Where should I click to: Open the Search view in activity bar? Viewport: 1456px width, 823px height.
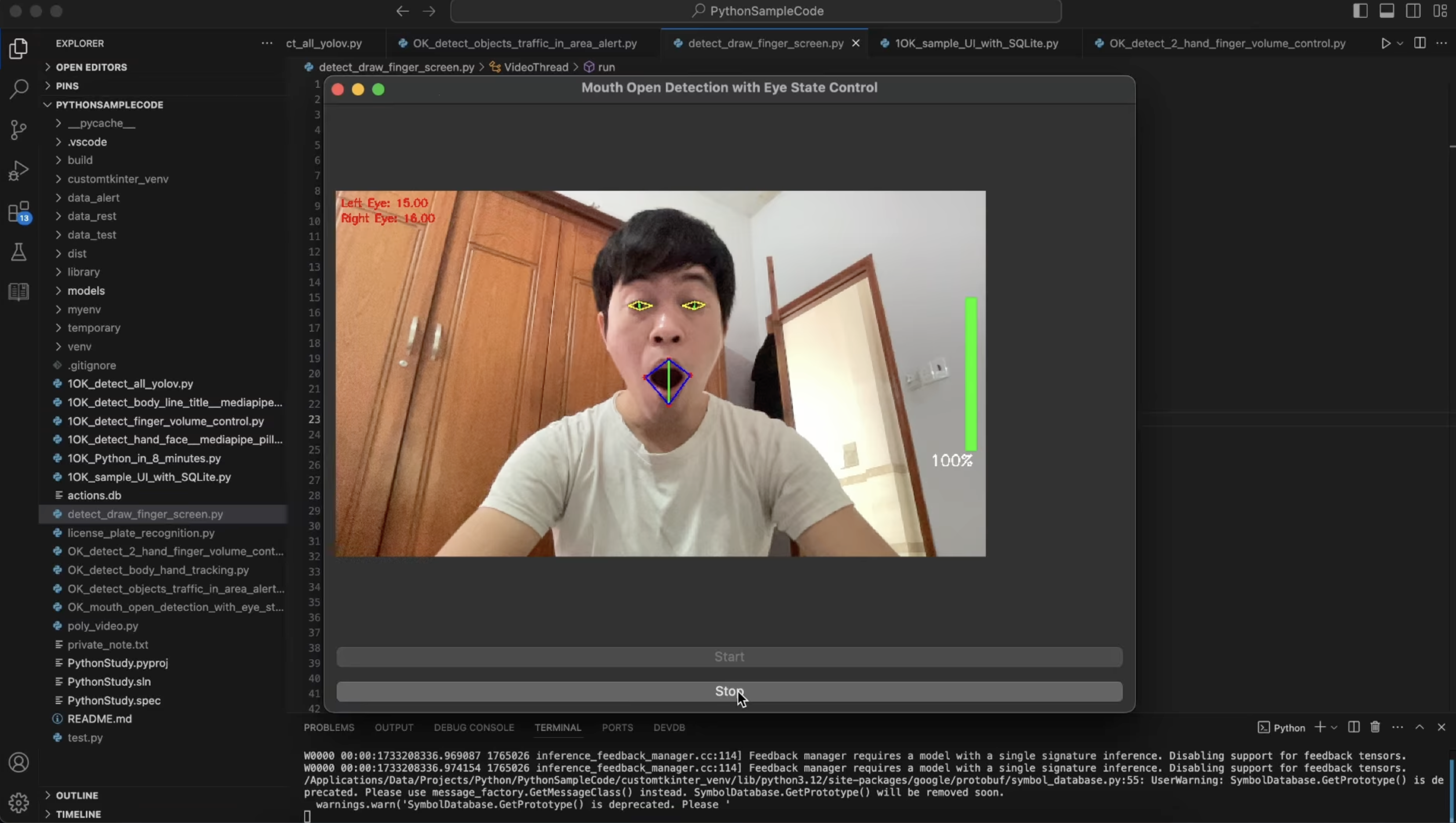tap(18, 89)
